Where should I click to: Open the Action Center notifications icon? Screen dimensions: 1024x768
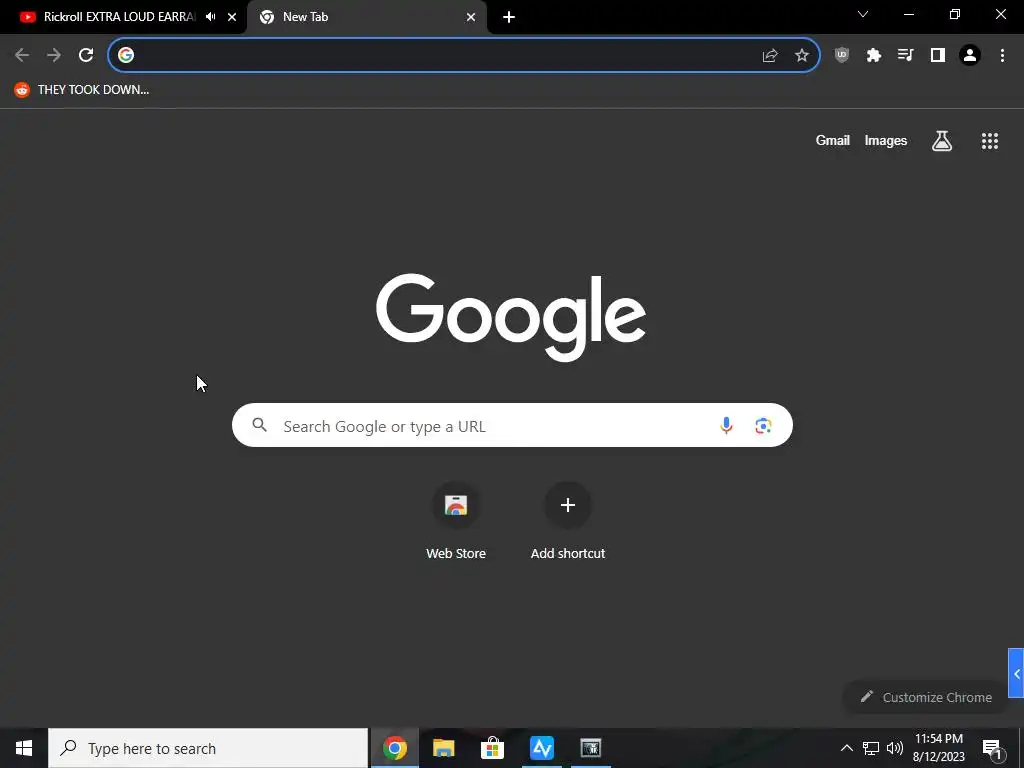[993, 748]
